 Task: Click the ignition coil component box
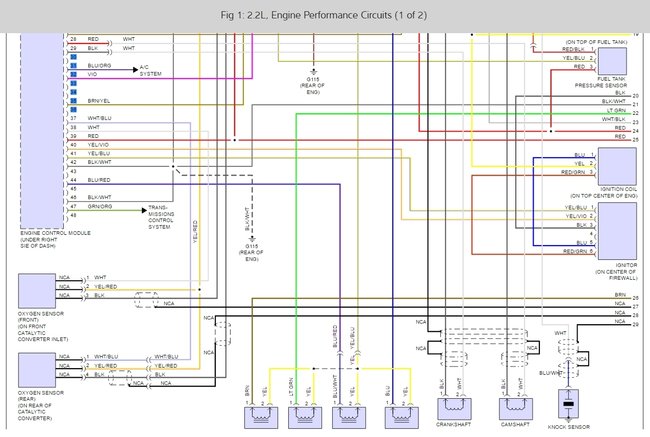617,166
